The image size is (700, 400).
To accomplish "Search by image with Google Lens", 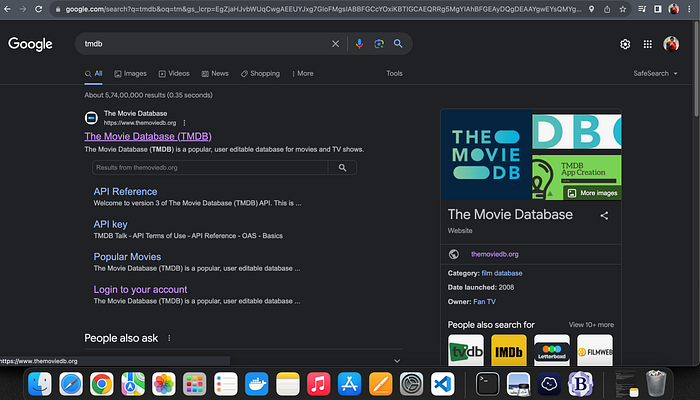I will point(379,44).
